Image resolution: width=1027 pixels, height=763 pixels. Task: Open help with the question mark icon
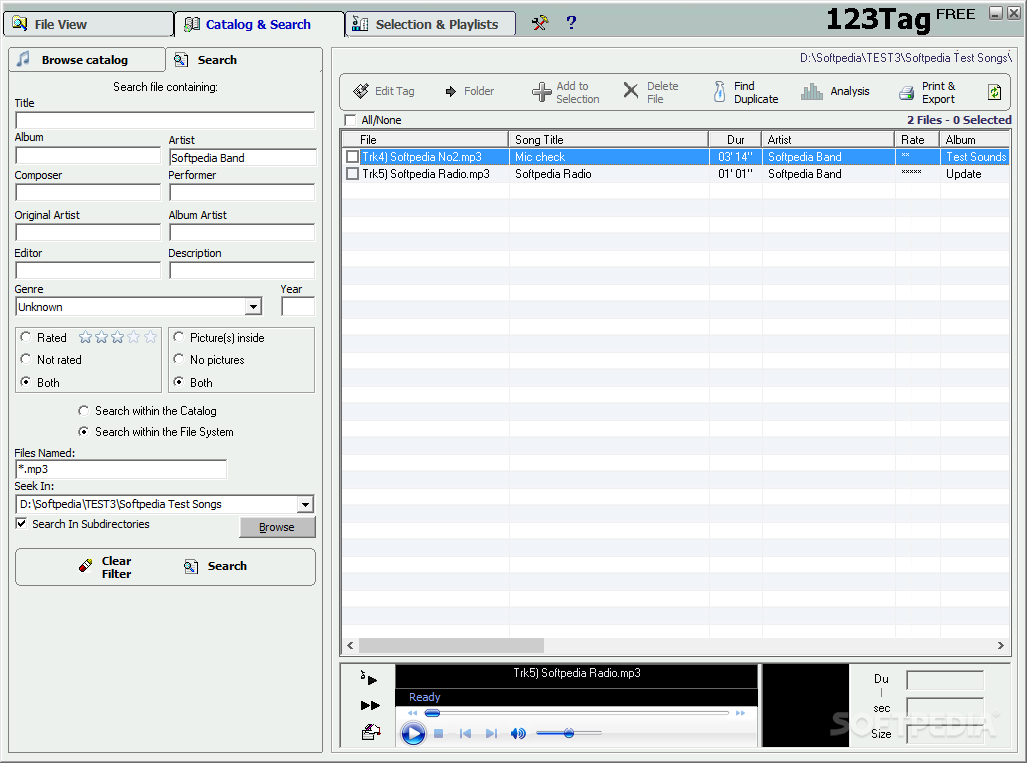(571, 23)
